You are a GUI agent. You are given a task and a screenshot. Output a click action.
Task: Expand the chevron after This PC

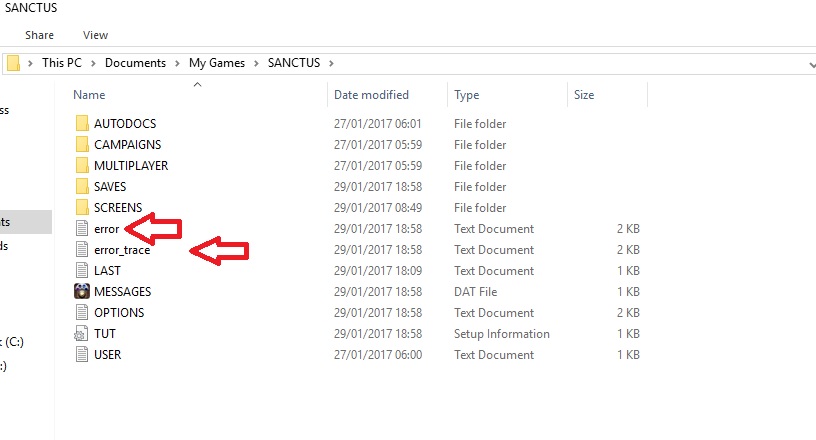point(95,63)
